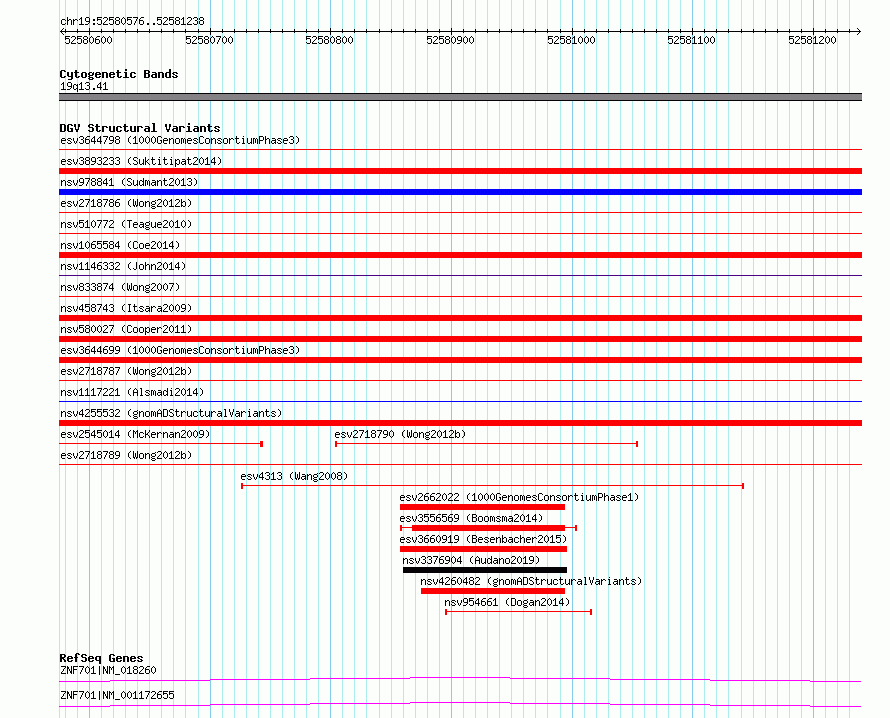Click the esv3644798 (1000GenomesConsortiumPhase3) variant label
This screenshot has height=718, width=890.
[x=180, y=140]
